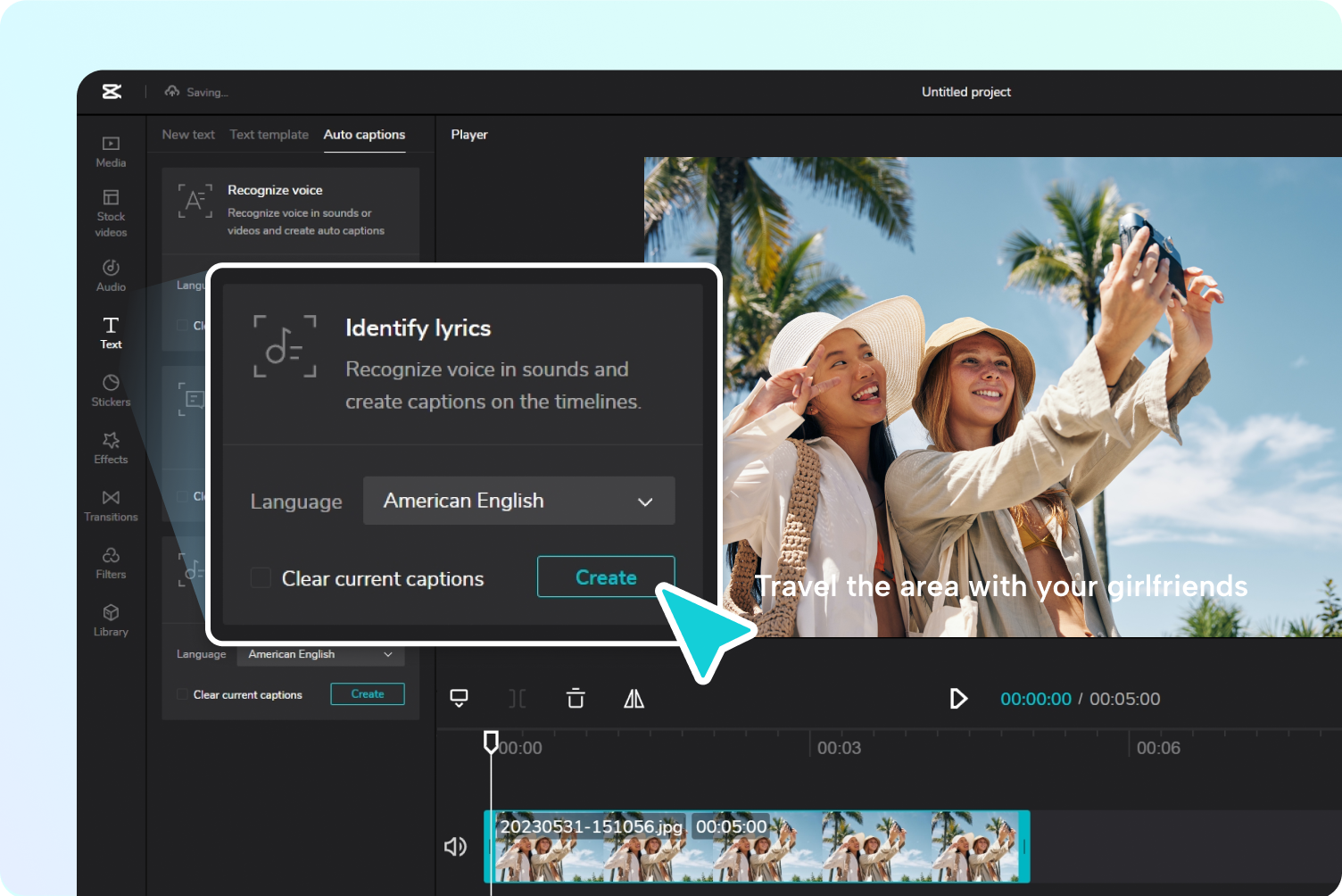Click the large Create button in popup
Screen dimensions: 1342x896
[x=606, y=577]
